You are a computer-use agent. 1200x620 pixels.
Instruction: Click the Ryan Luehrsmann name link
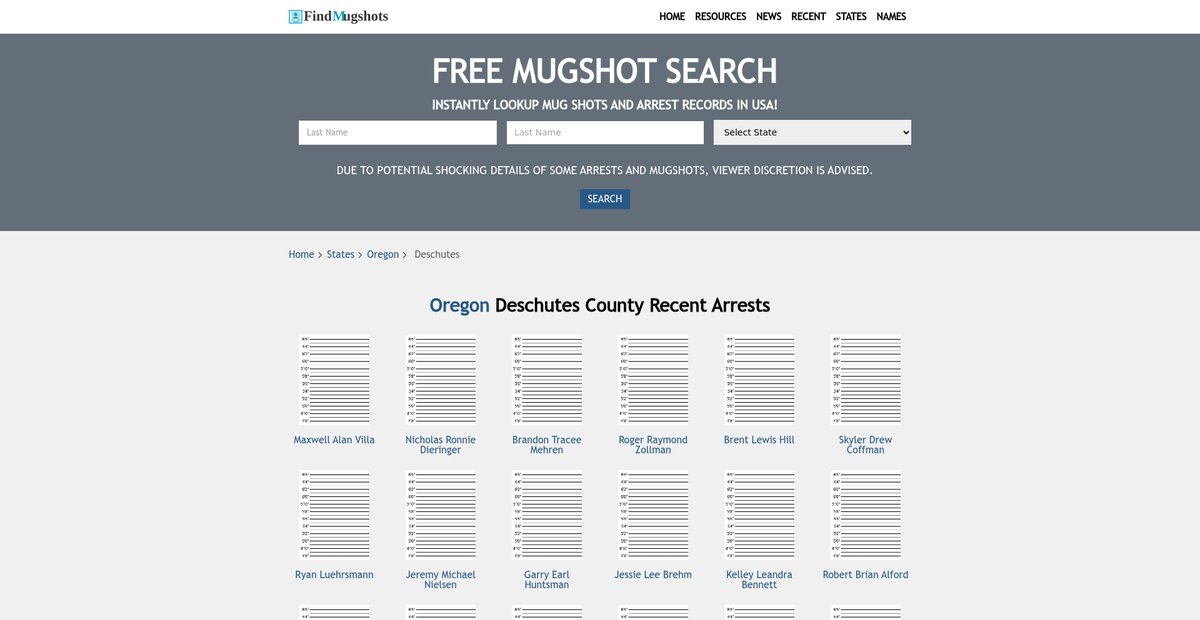point(334,575)
